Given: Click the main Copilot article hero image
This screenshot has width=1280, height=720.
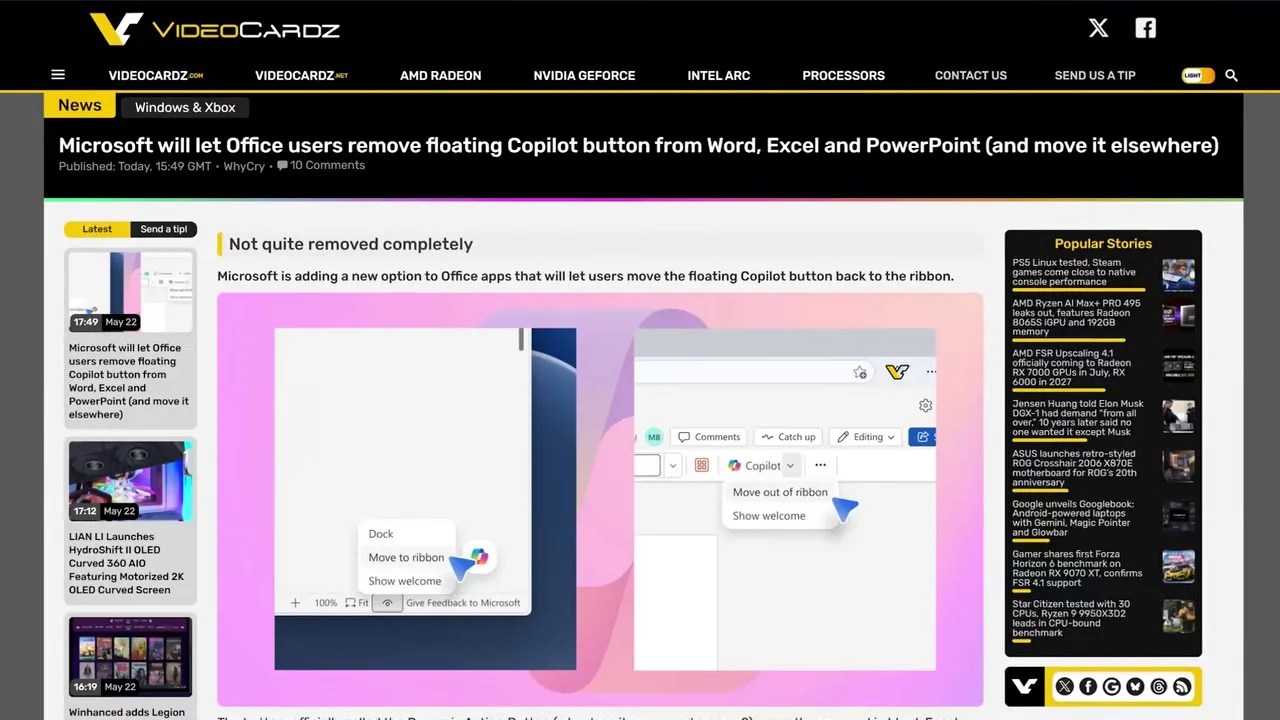Looking at the screenshot, I should tap(600, 500).
